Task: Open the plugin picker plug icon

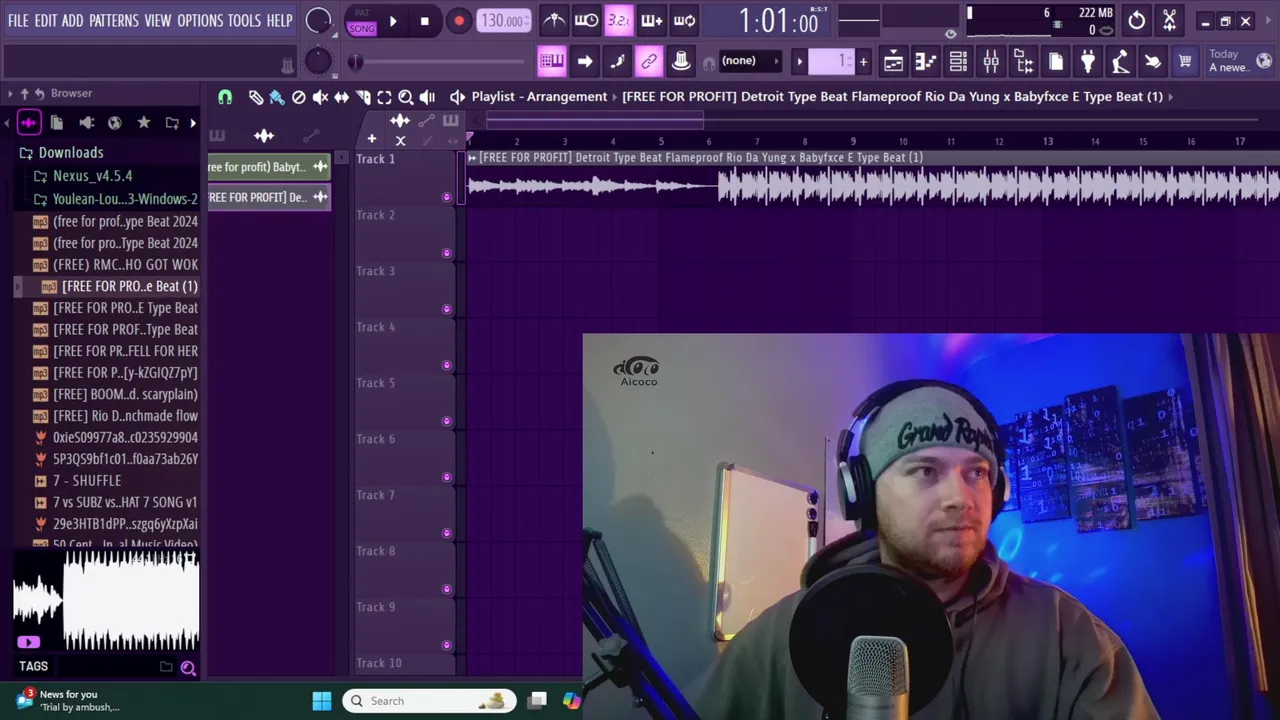Action: pyautogui.click(x=1088, y=62)
